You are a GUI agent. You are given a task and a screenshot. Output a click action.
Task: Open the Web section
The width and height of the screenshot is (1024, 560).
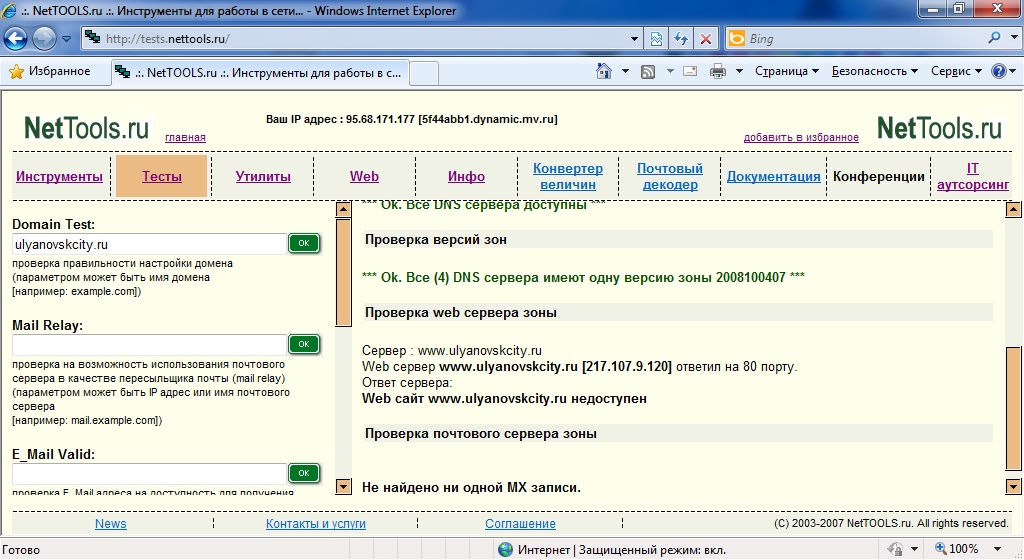coord(364,176)
